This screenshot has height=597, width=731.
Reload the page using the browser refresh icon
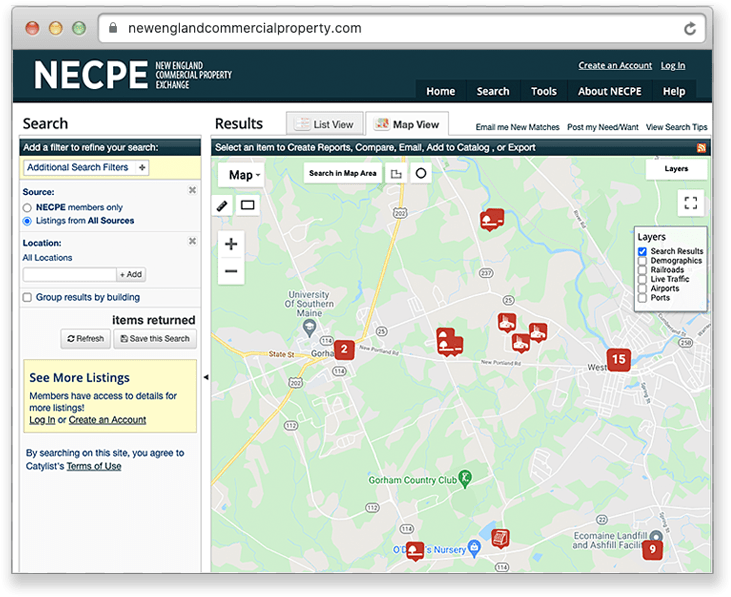[690, 29]
